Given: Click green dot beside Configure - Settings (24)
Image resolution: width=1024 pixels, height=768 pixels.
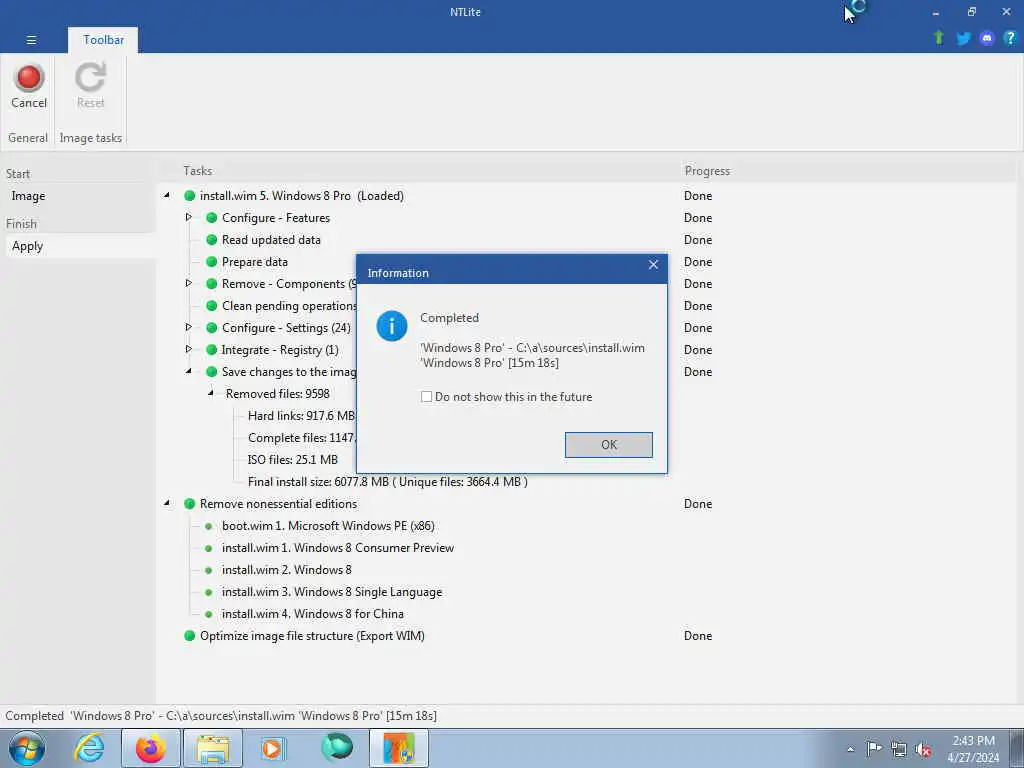Looking at the screenshot, I should pyautogui.click(x=212, y=328).
